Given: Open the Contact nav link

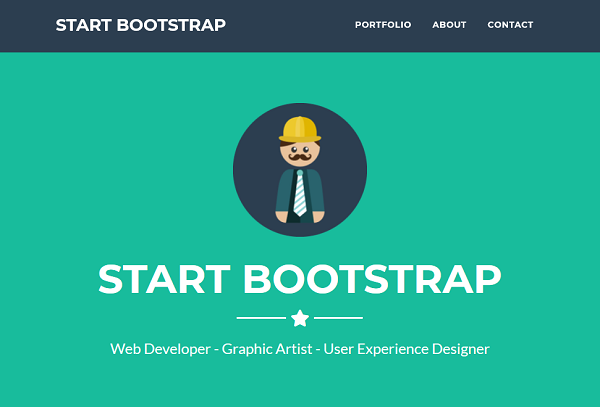Looking at the screenshot, I should (x=510, y=25).
